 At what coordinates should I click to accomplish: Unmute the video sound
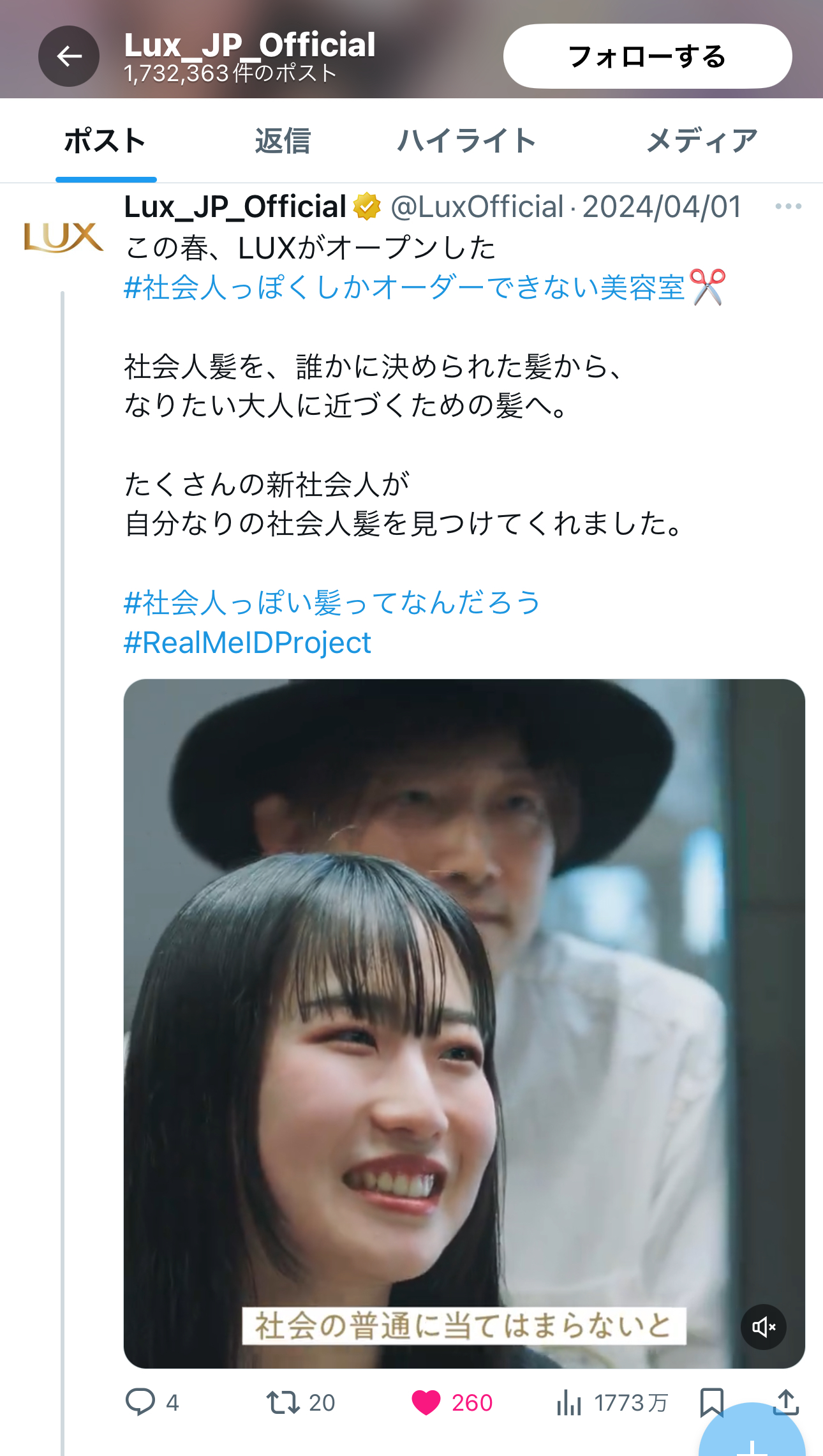click(x=764, y=1327)
